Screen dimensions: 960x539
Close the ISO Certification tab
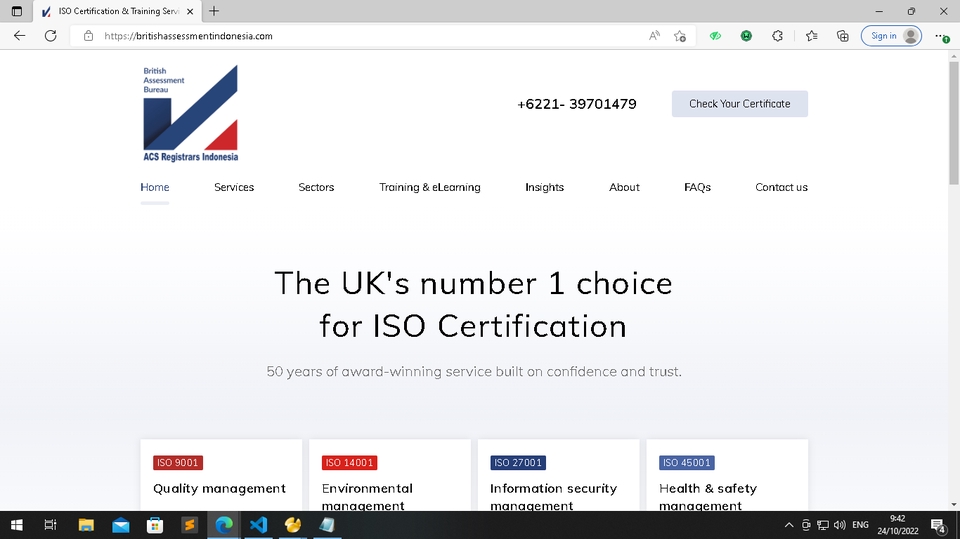tap(190, 11)
